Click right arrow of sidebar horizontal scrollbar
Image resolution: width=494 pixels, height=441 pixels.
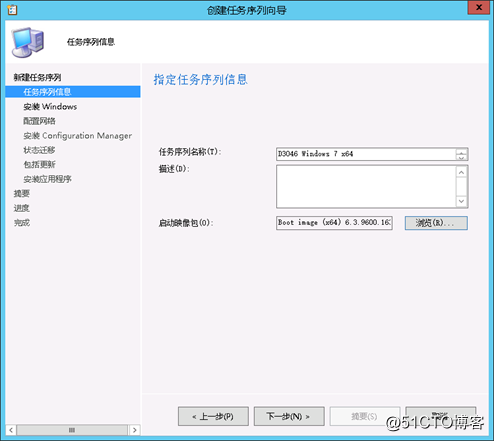pos(134,430)
